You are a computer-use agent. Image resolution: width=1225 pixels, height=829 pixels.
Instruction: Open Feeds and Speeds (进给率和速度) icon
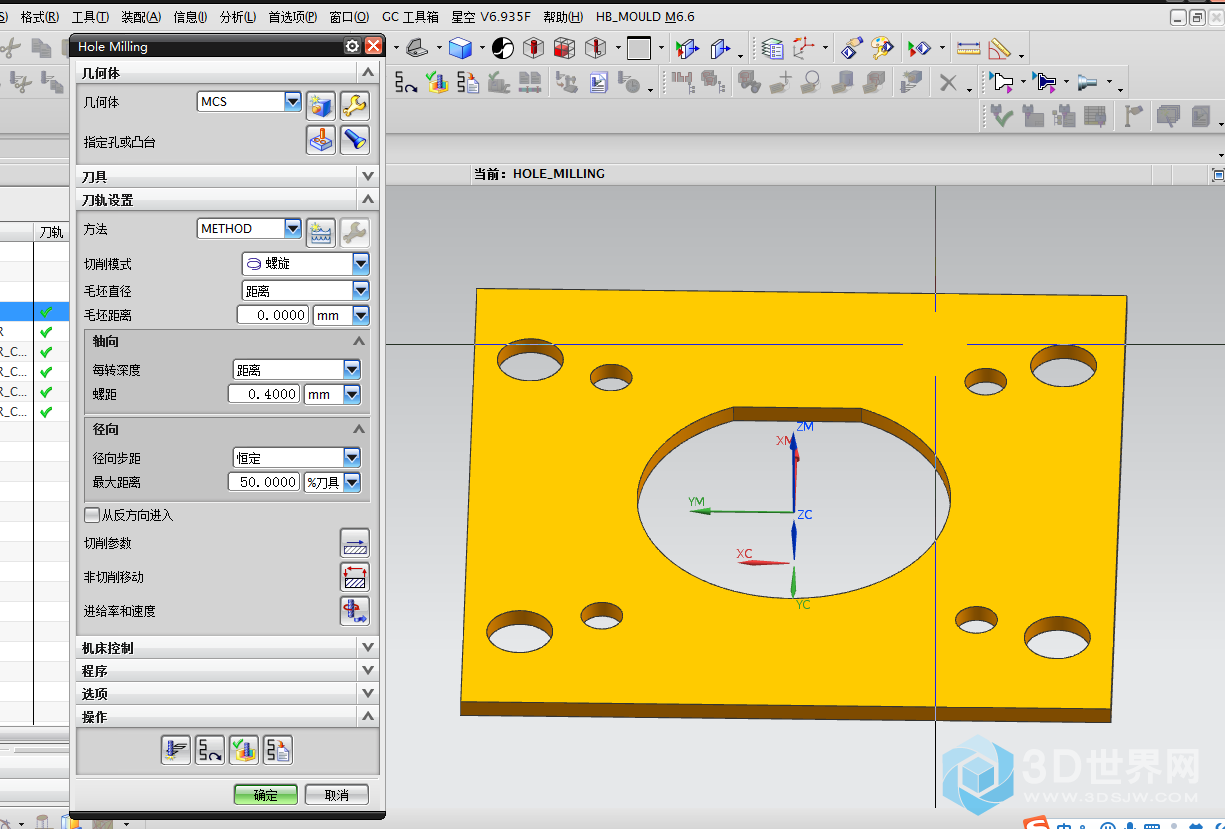coord(355,611)
